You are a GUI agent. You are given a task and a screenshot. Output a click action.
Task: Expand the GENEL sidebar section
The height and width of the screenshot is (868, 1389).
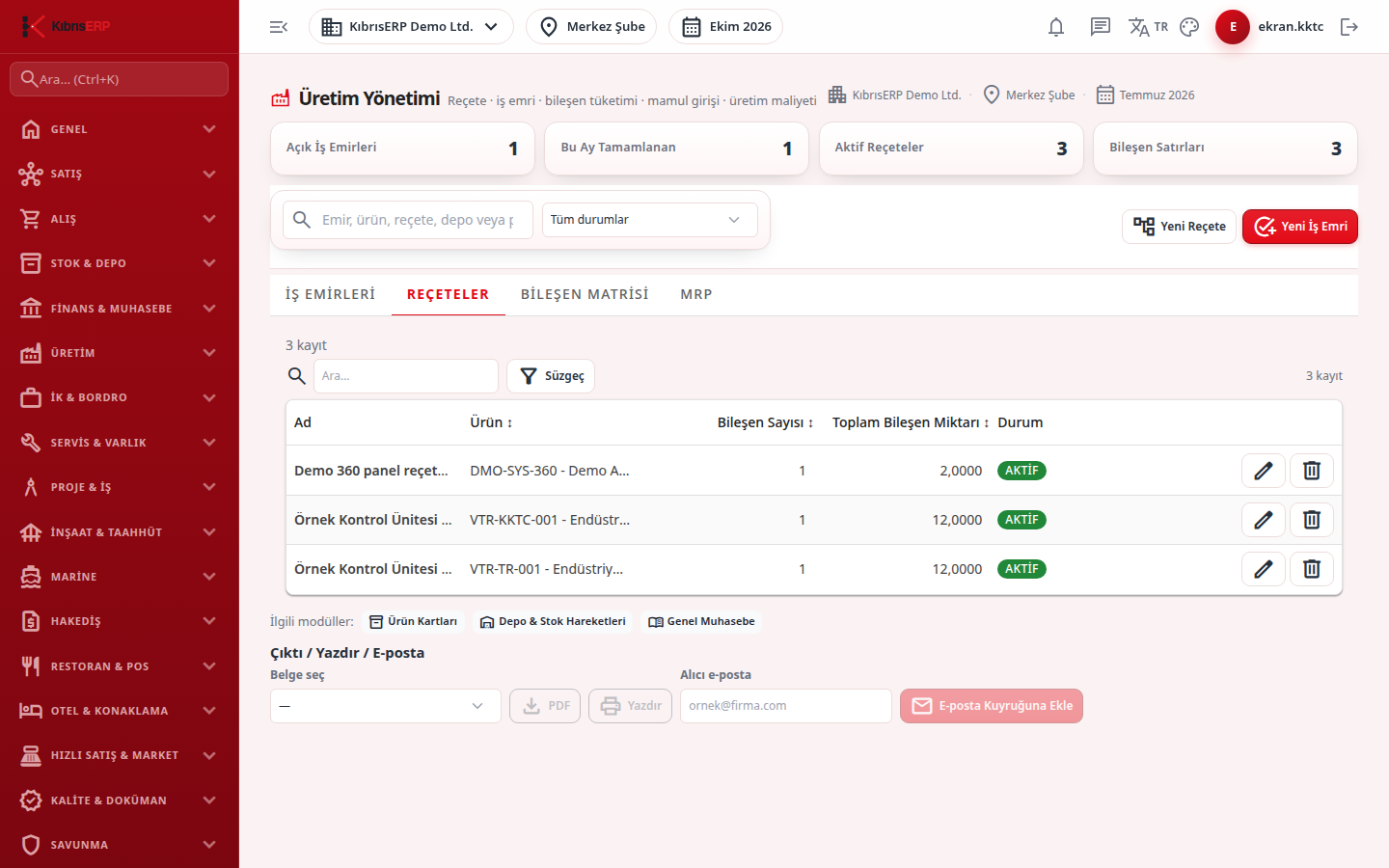120,129
